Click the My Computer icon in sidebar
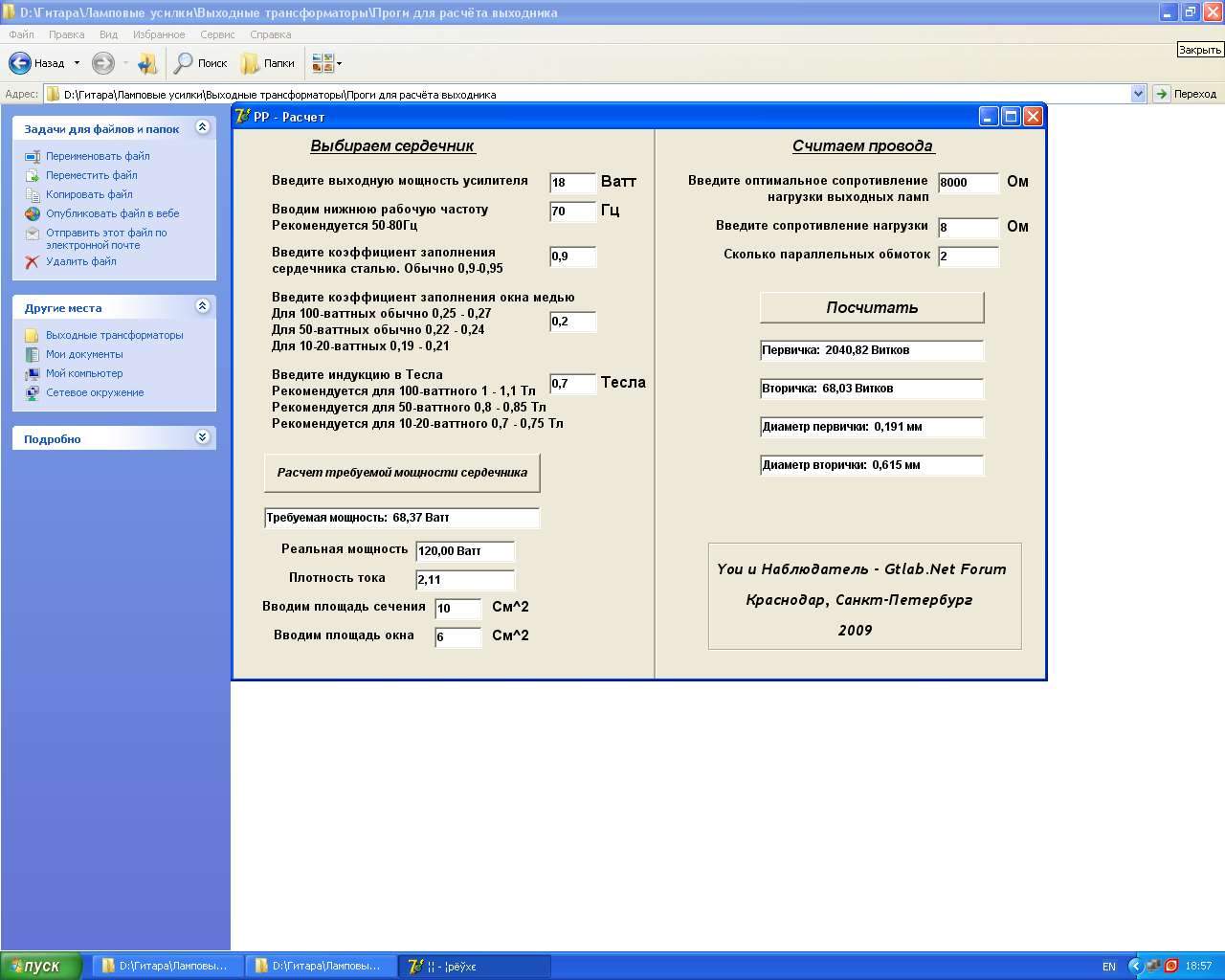 [32, 373]
